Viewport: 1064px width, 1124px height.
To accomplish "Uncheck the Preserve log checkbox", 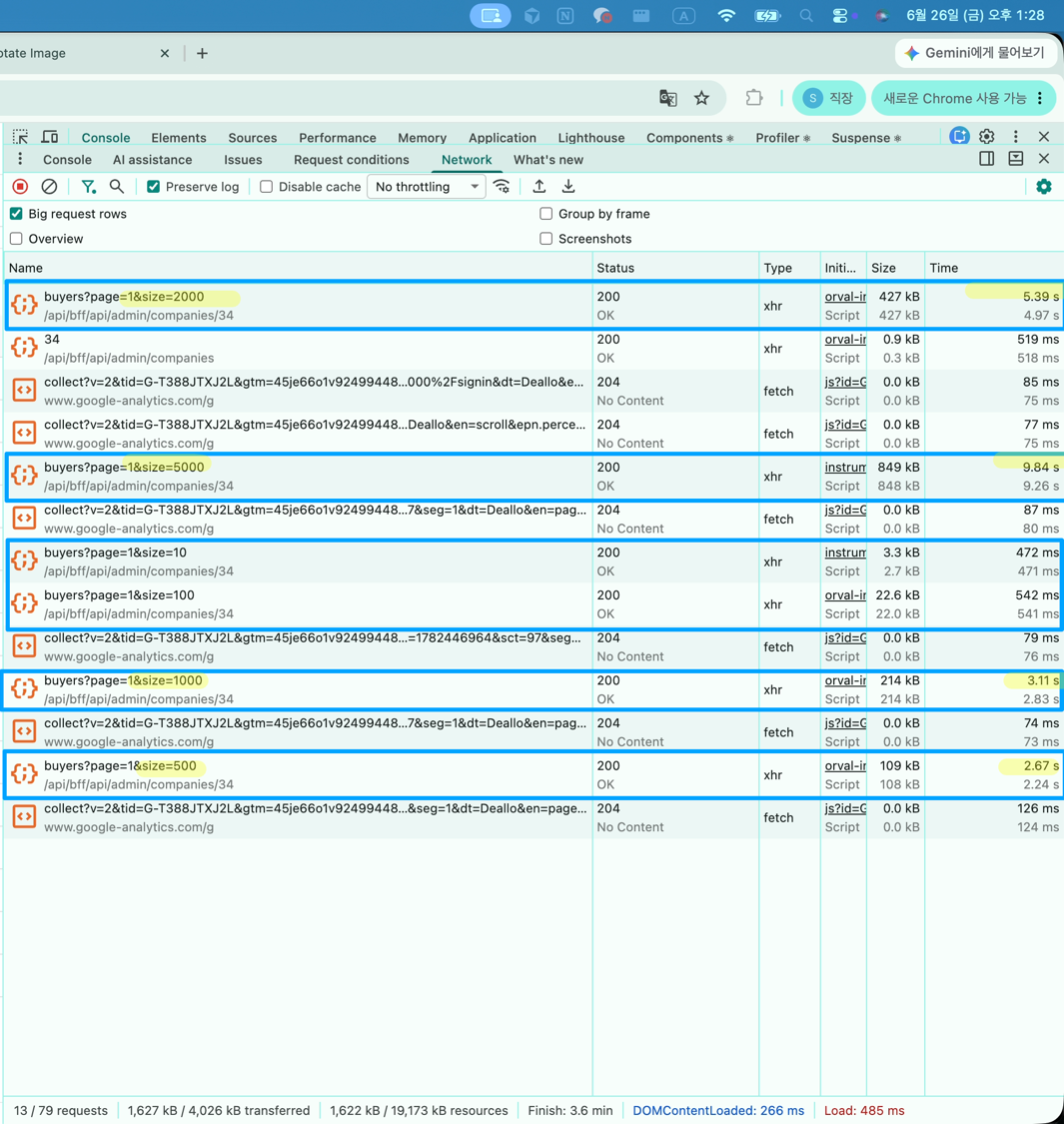I will click(153, 187).
